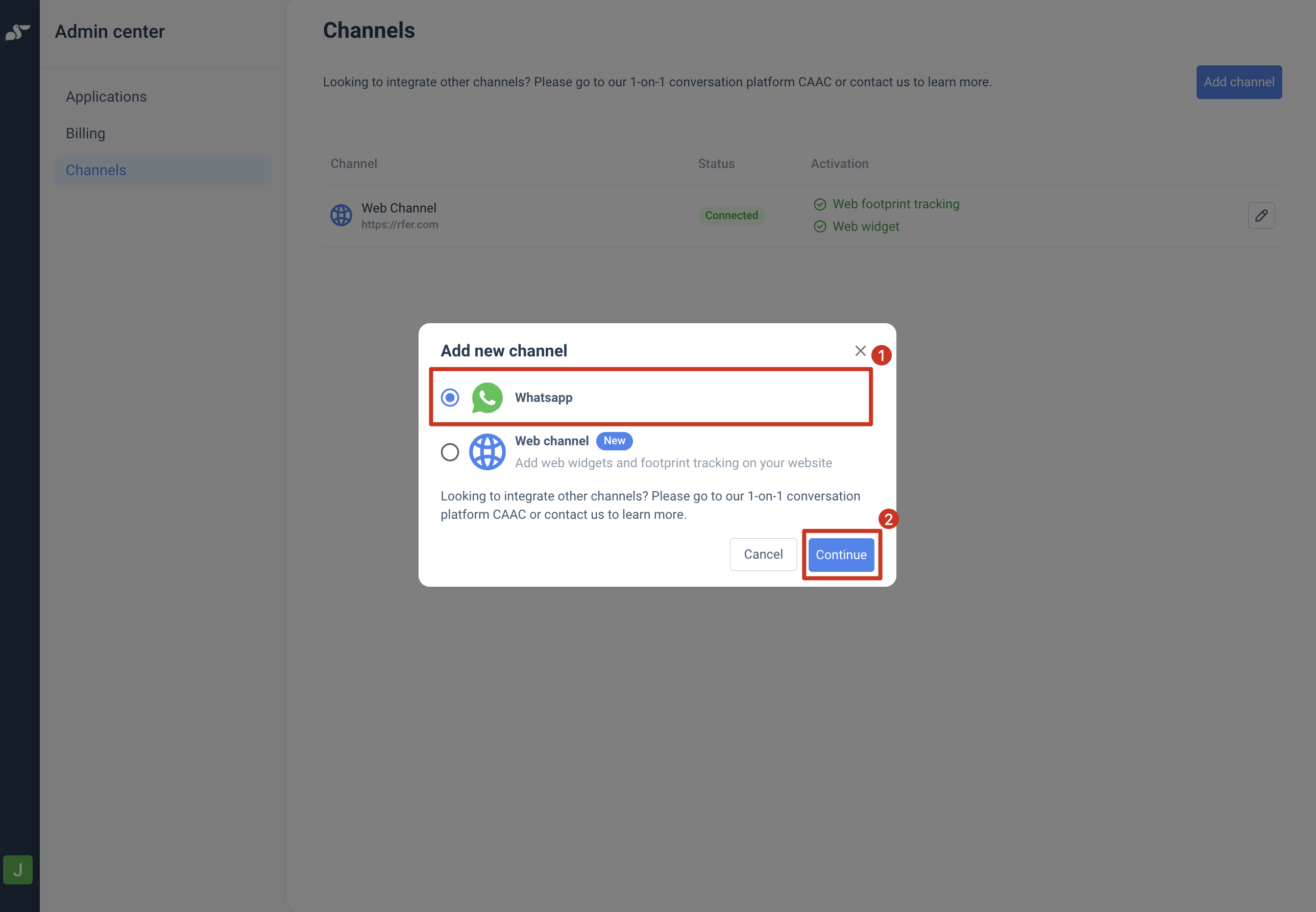Click the pencil edit icon for Web Channel
The height and width of the screenshot is (912, 1316).
[x=1261, y=215]
